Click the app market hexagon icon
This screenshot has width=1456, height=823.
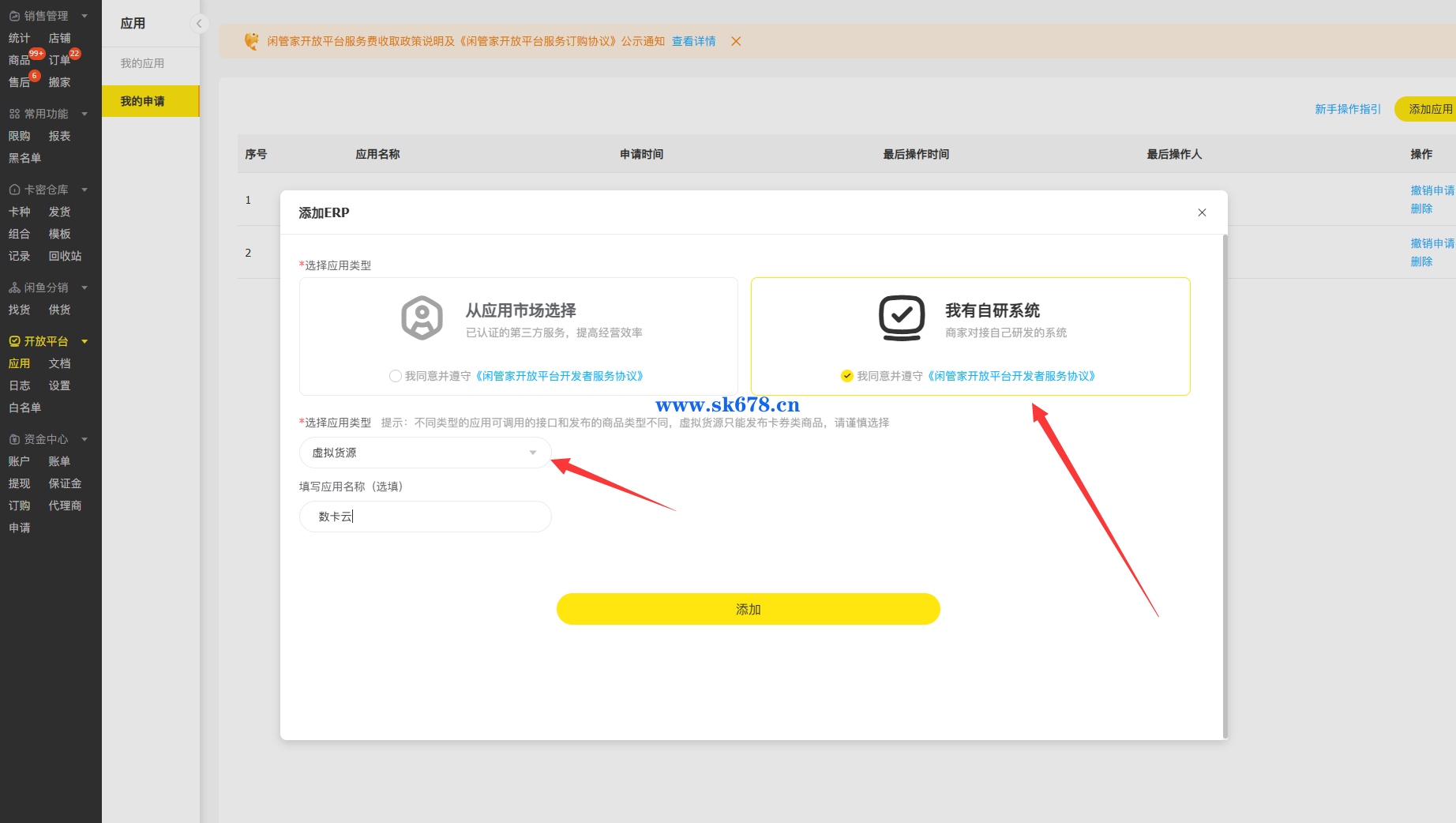coord(422,318)
